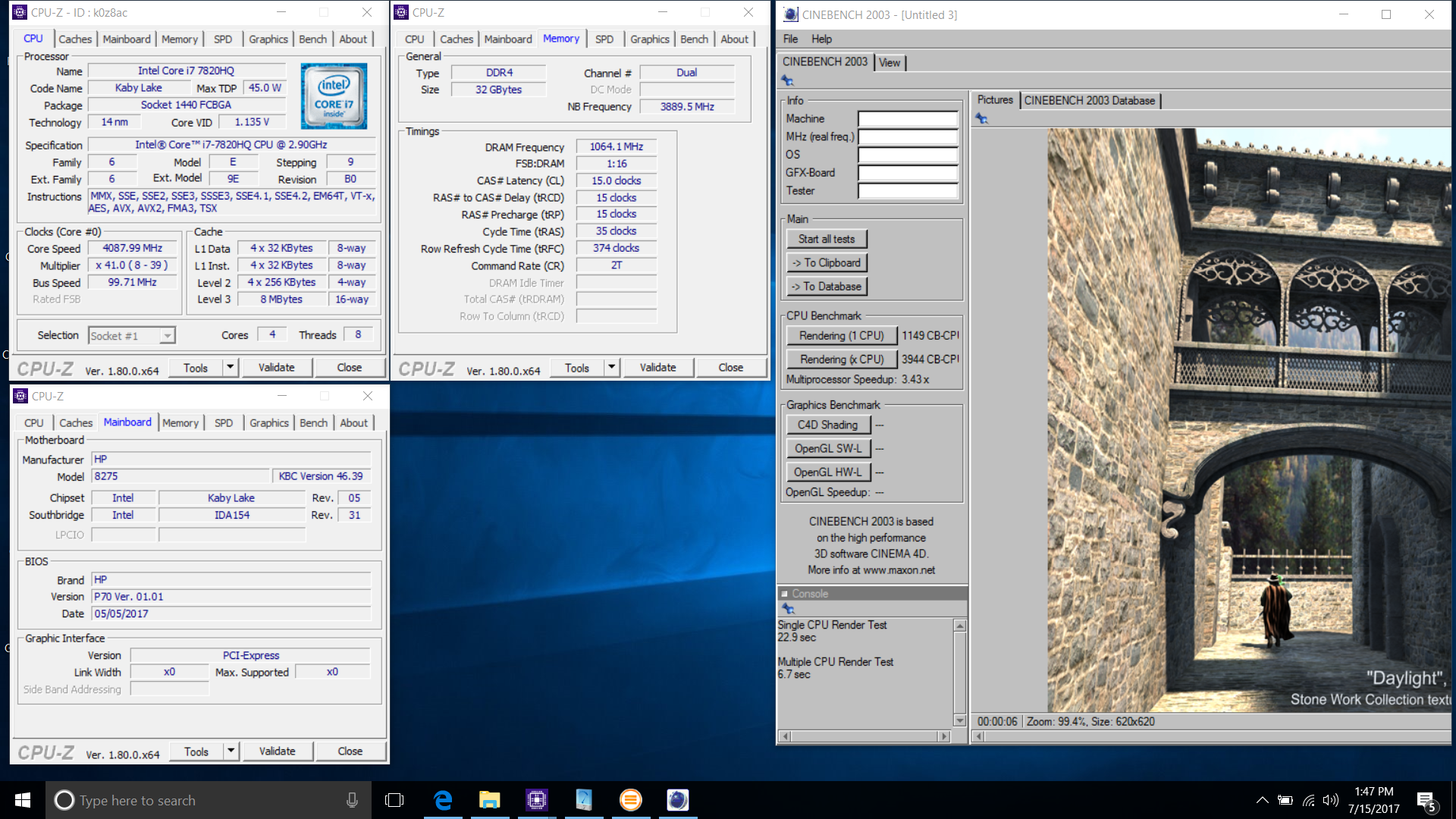The width and height of the screenshot is (1456, 819).
Task: Click the MHz (real freq.) input field
Action: tap(908, 136)
